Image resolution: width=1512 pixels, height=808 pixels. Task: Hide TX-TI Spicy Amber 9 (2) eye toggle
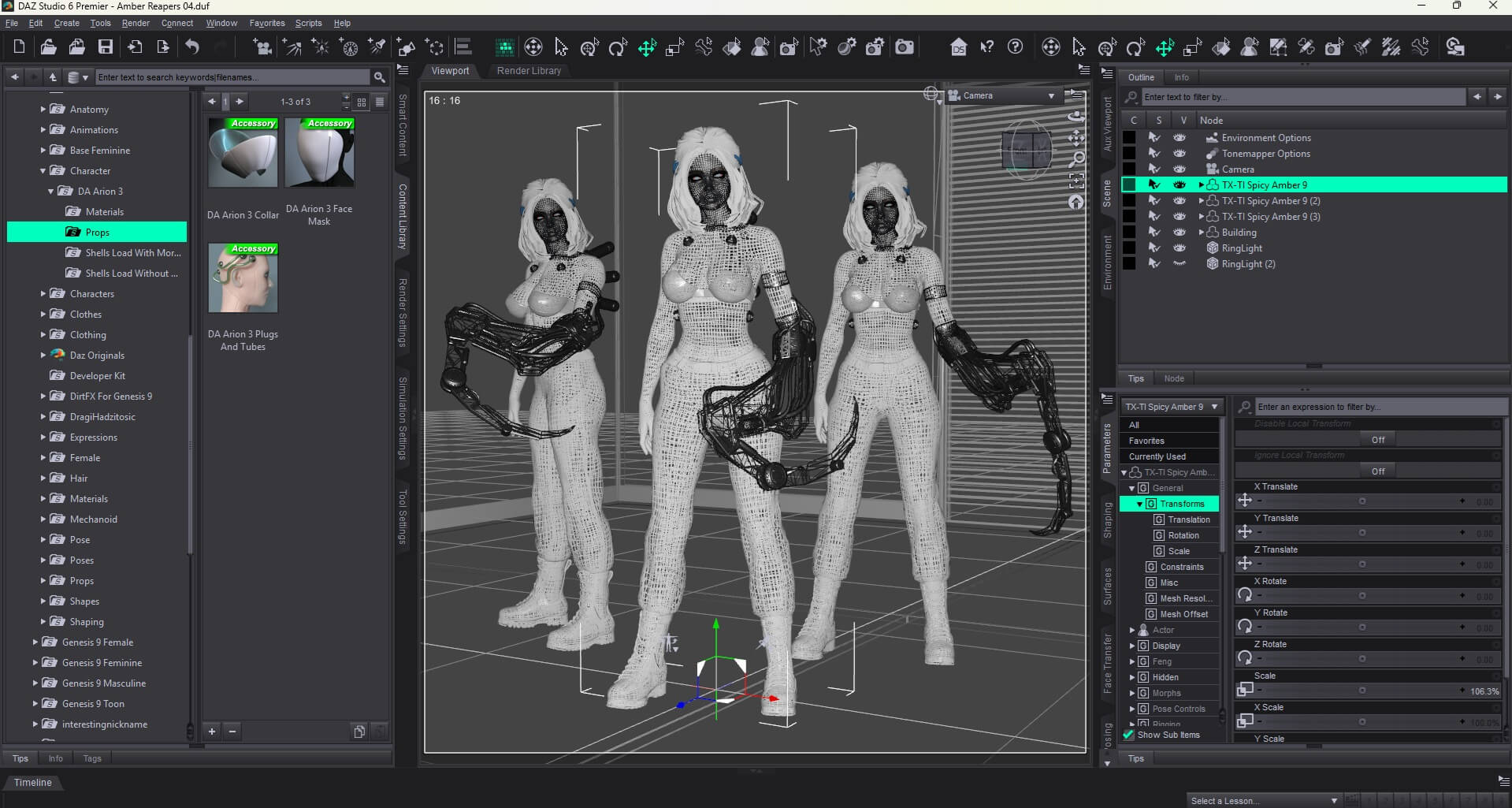click(1179, 201)
